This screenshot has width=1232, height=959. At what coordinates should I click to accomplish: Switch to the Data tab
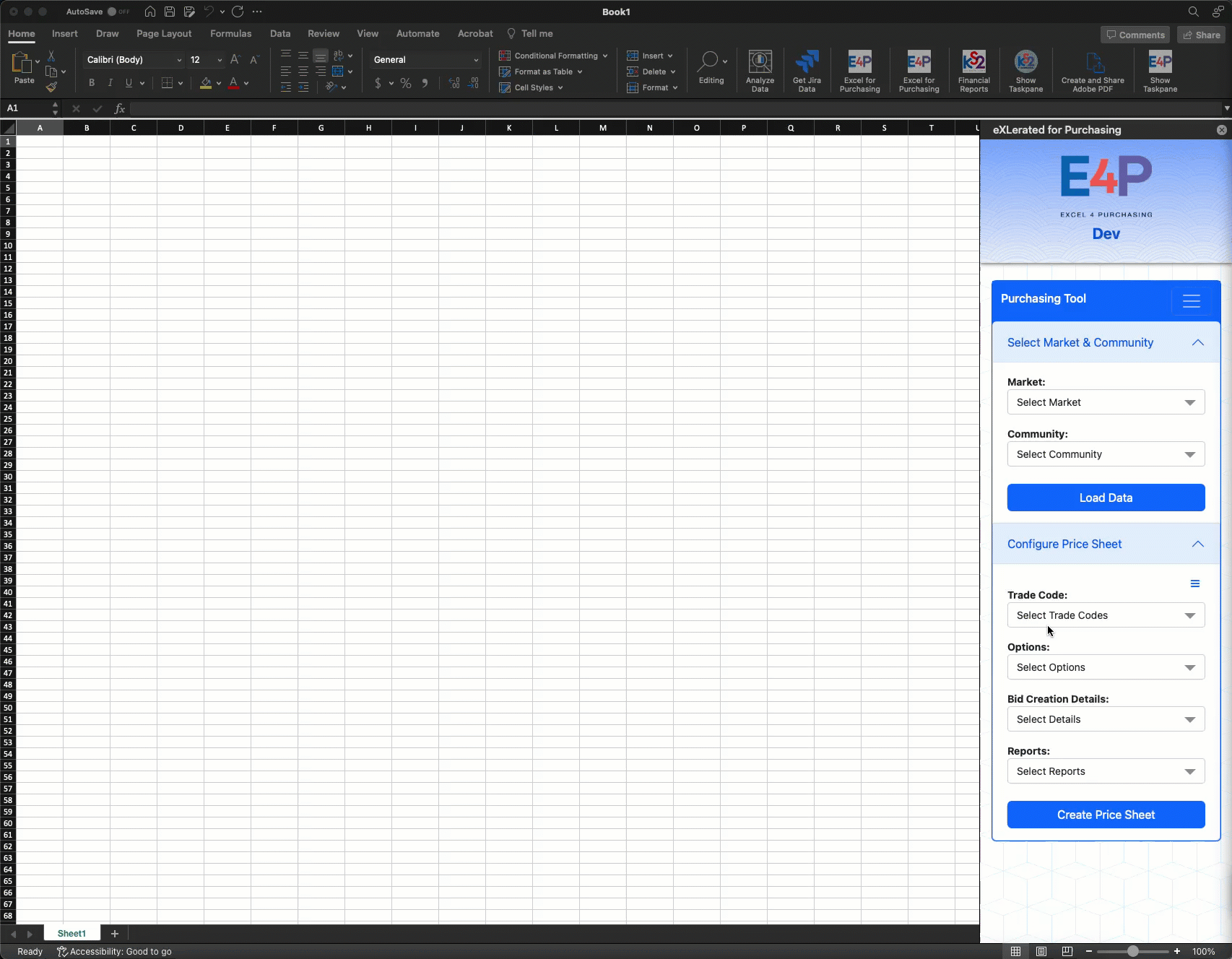pos(280,33)
